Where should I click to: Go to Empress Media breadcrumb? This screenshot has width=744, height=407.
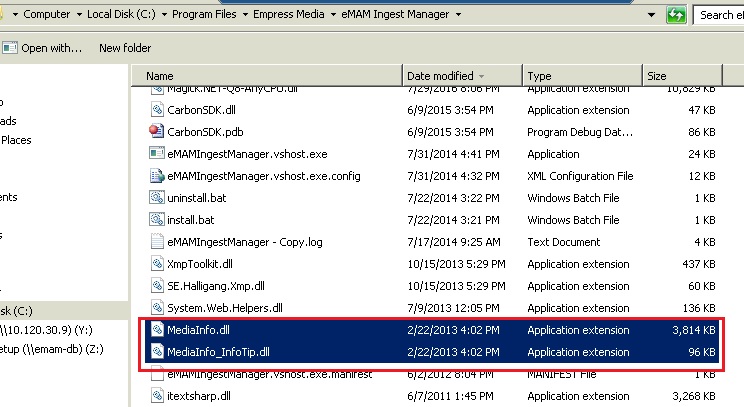tap(288, 14)
